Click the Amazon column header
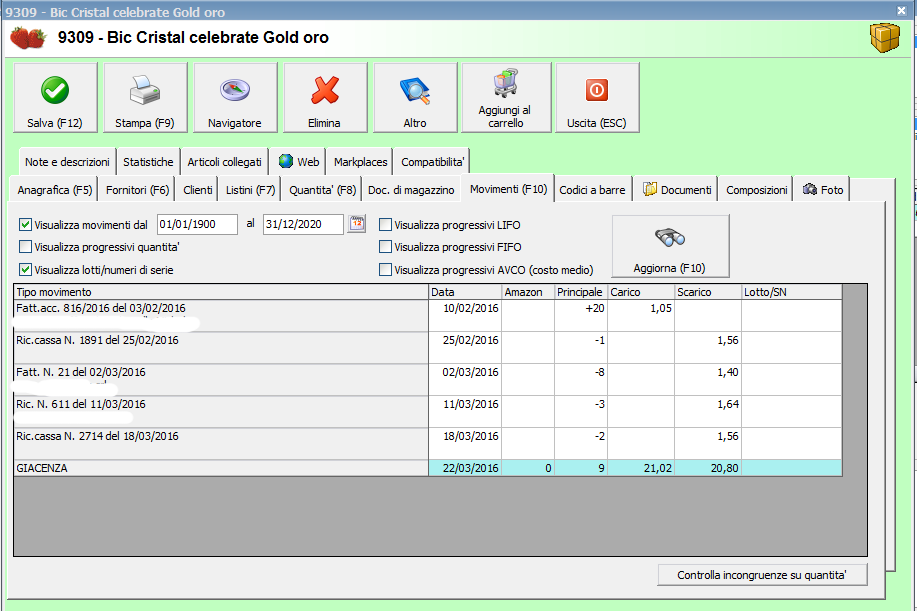 tap(528, 292)
